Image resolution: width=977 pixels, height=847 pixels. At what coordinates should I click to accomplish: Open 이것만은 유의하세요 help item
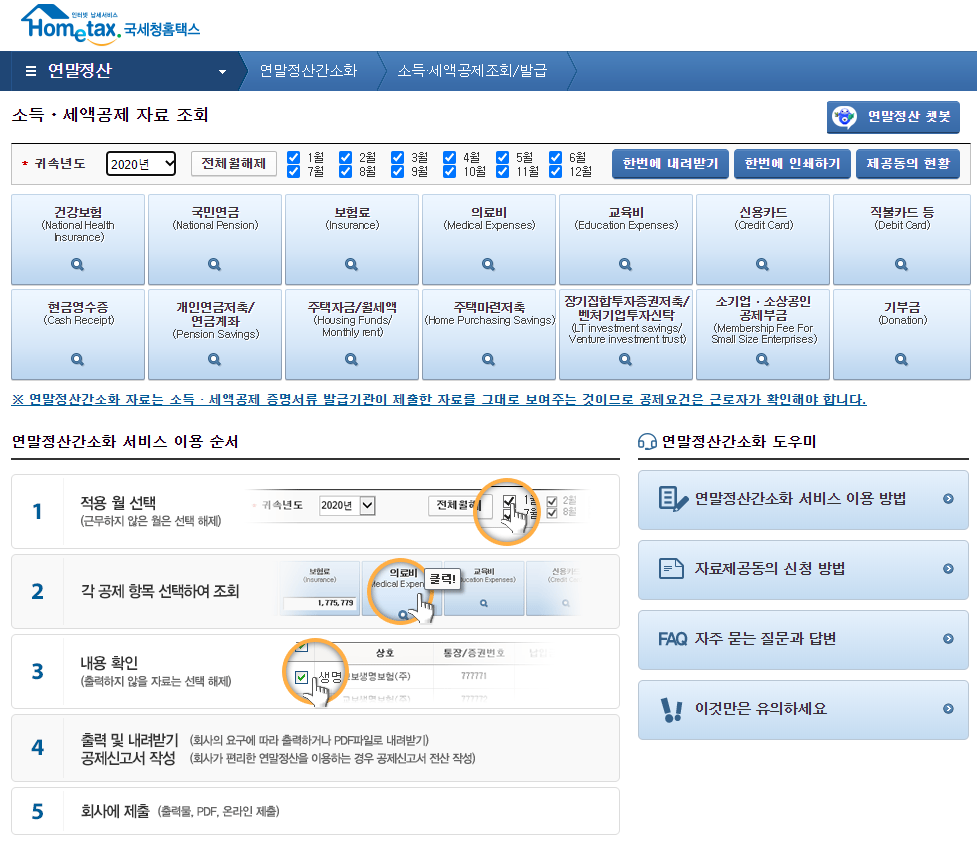tap(803, 709)
